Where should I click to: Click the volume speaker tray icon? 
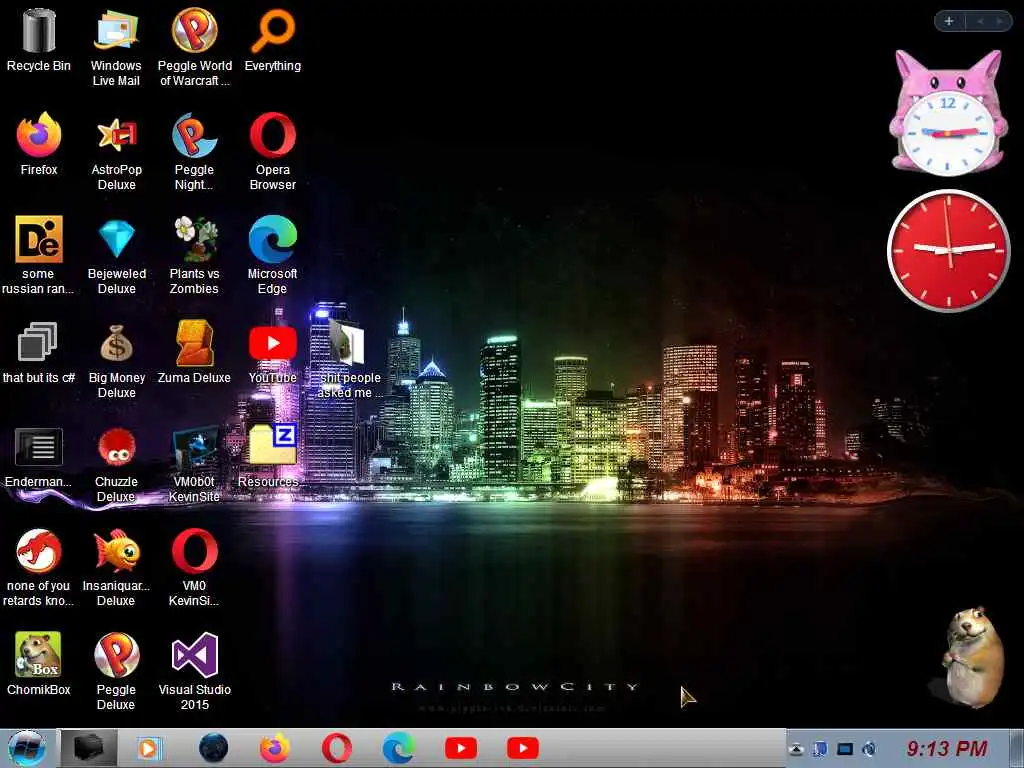coord(869,749)
